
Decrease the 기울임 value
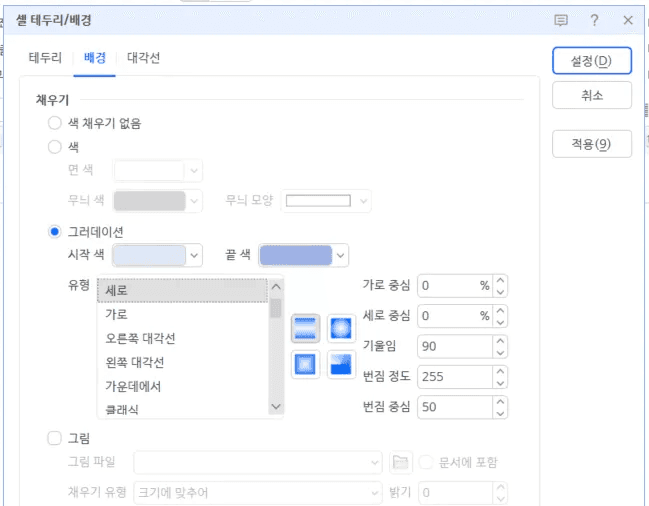[500, 353]
